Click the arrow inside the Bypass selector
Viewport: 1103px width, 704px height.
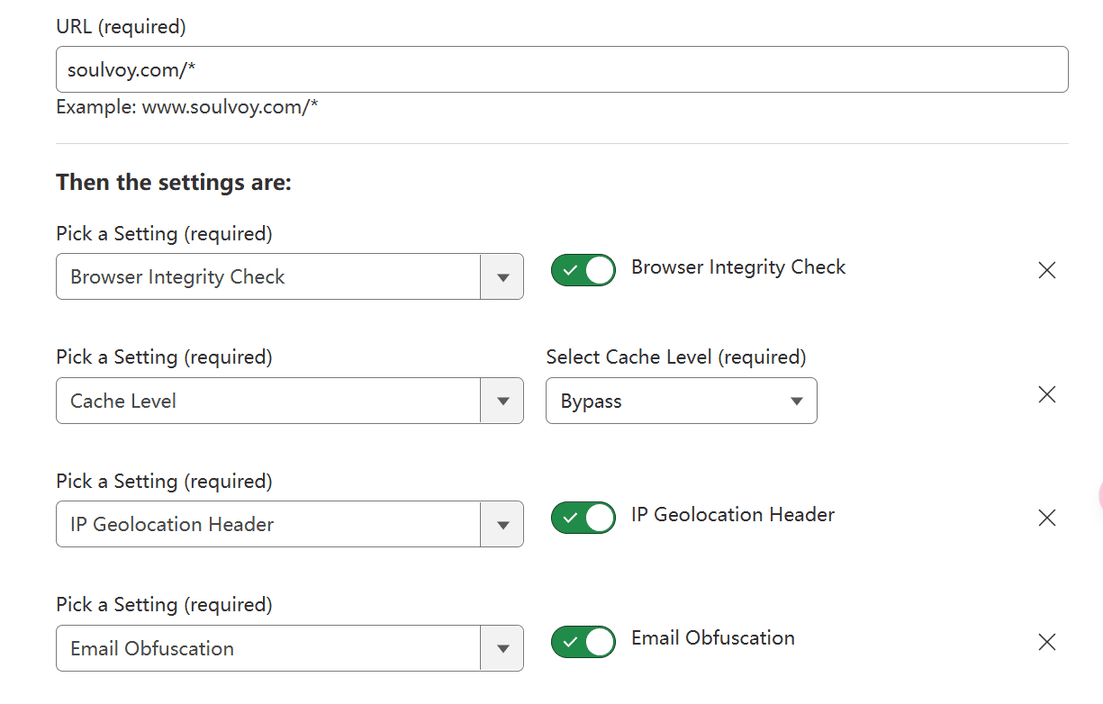[x=795, y=400]
